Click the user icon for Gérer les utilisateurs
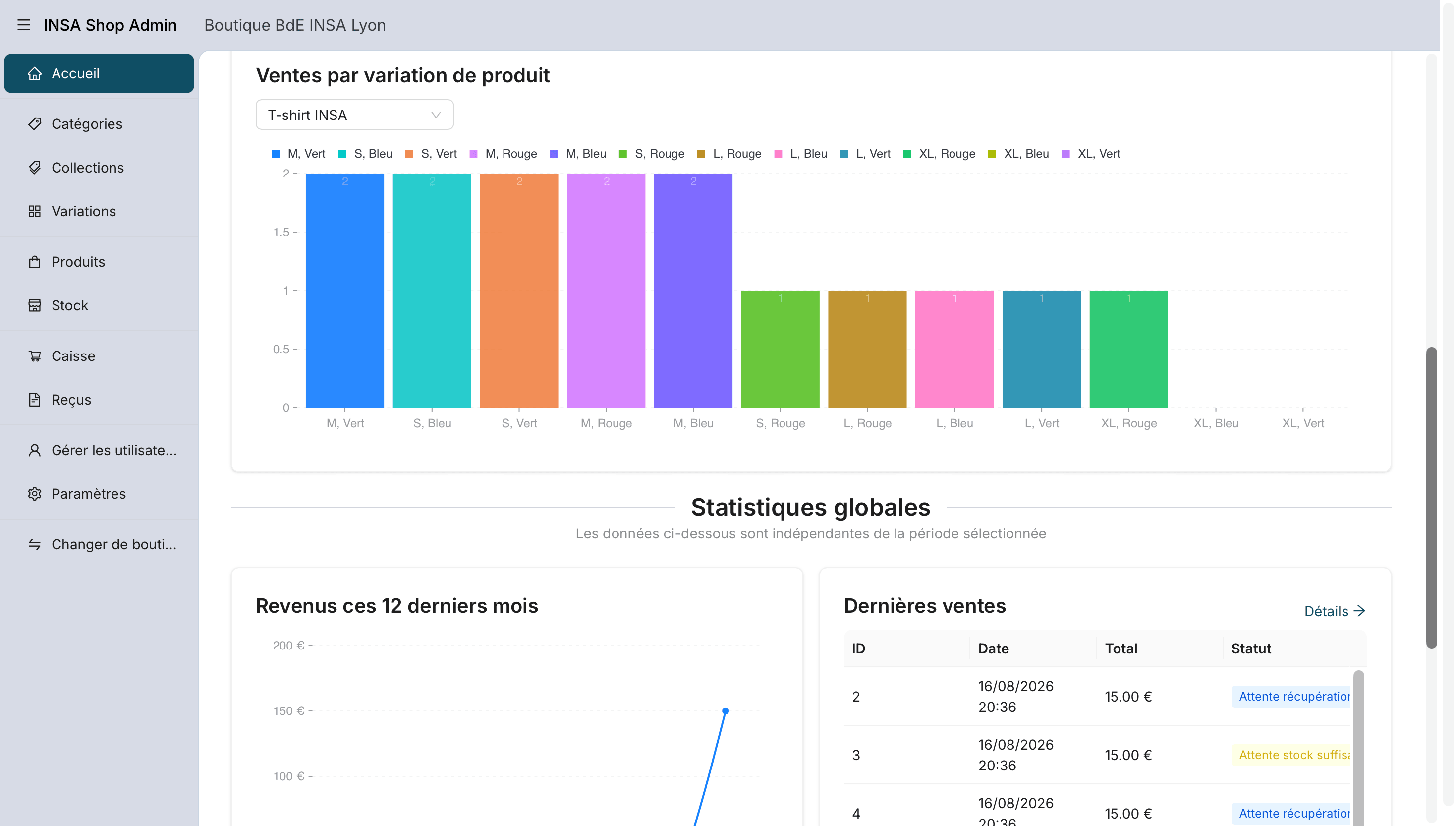 (35, 450)
